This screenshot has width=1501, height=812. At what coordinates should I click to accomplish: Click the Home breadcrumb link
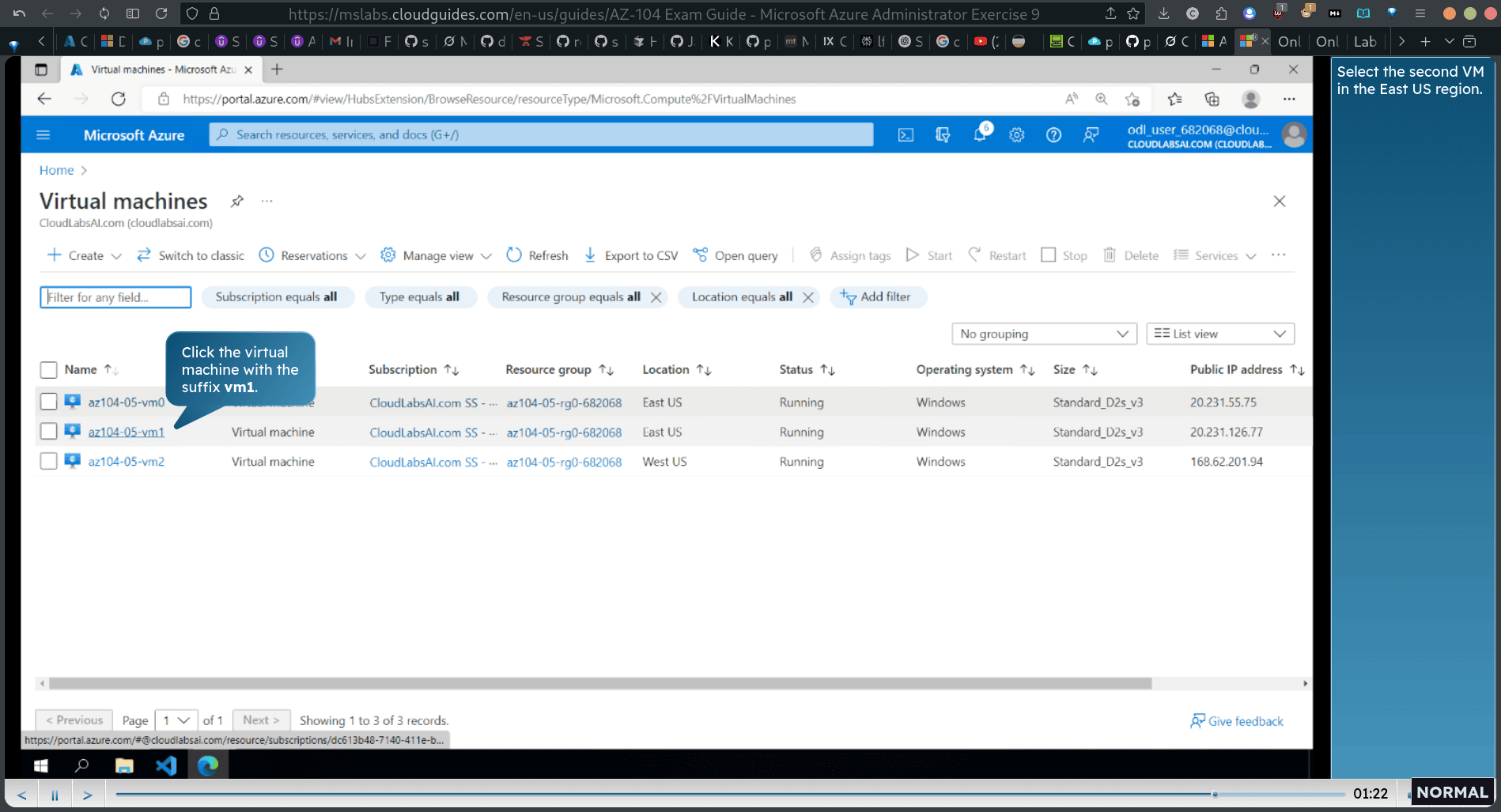(56, 170)
